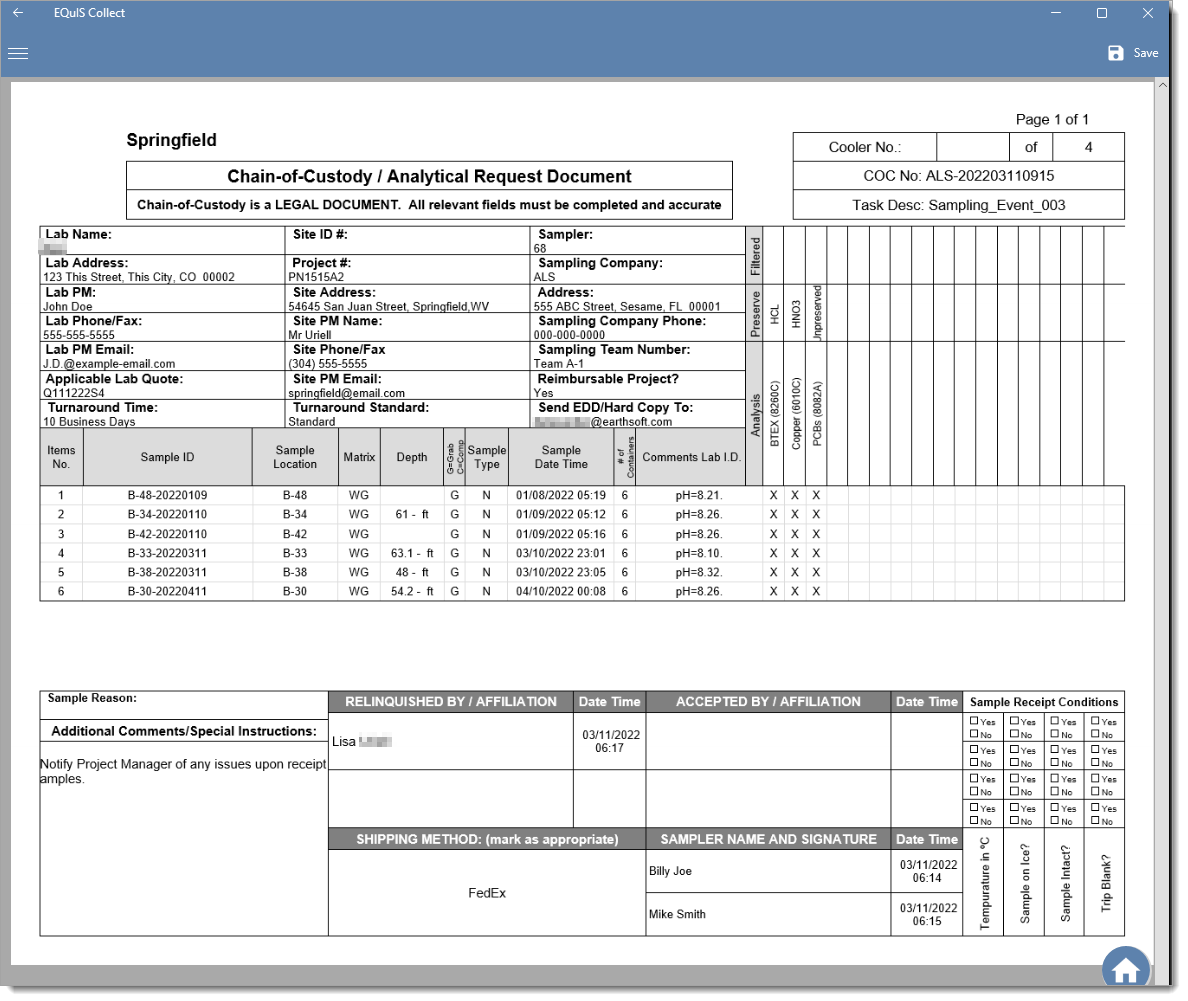
Task: Click sample ID 'B-30-20220411'
Action: tap(167, 592)
